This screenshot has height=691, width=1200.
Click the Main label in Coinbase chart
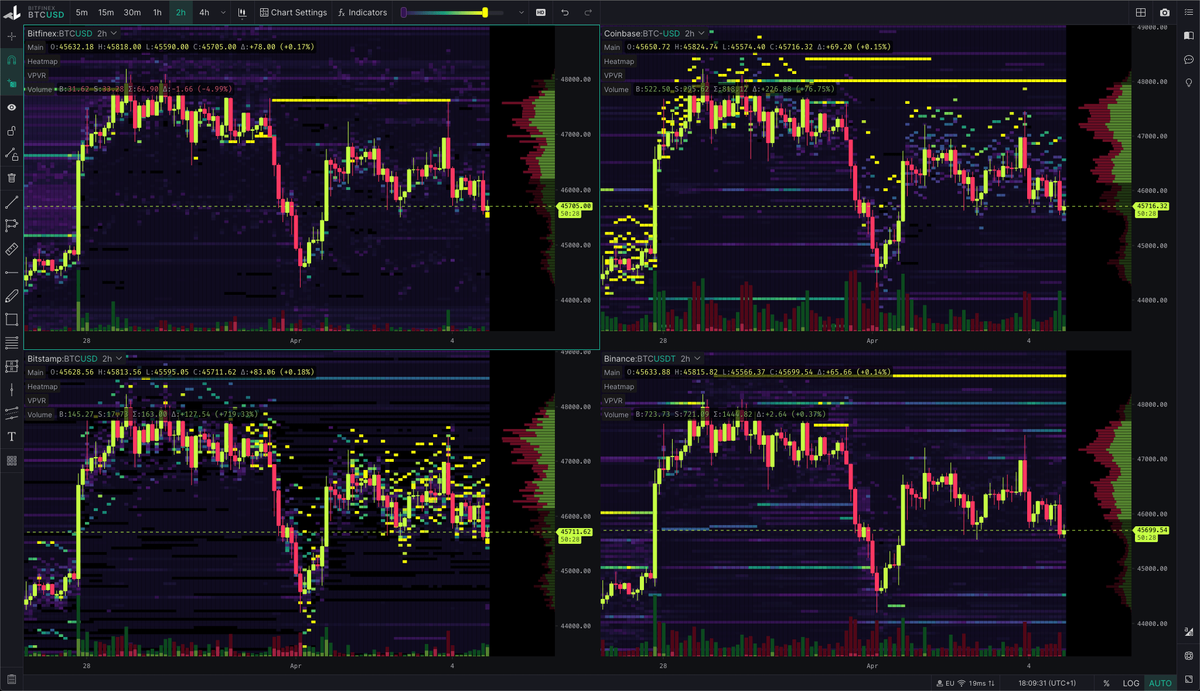pyautogui.click(x=612, y=47)
